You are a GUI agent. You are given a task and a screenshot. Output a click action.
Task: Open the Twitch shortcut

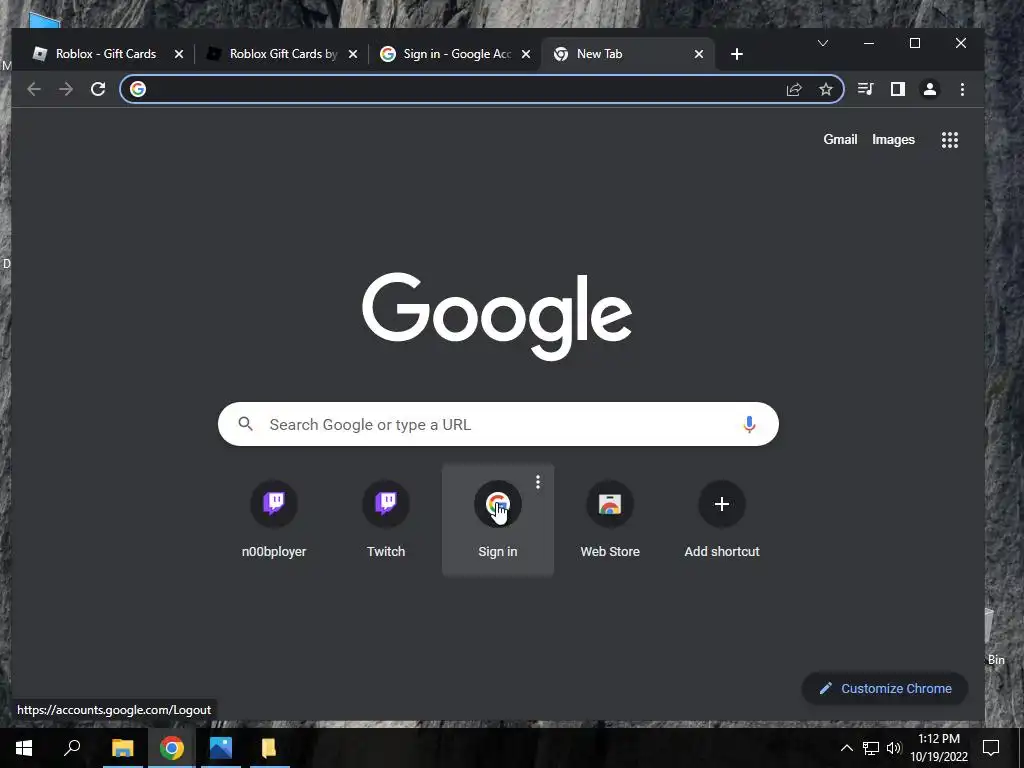tap(386, 520)
